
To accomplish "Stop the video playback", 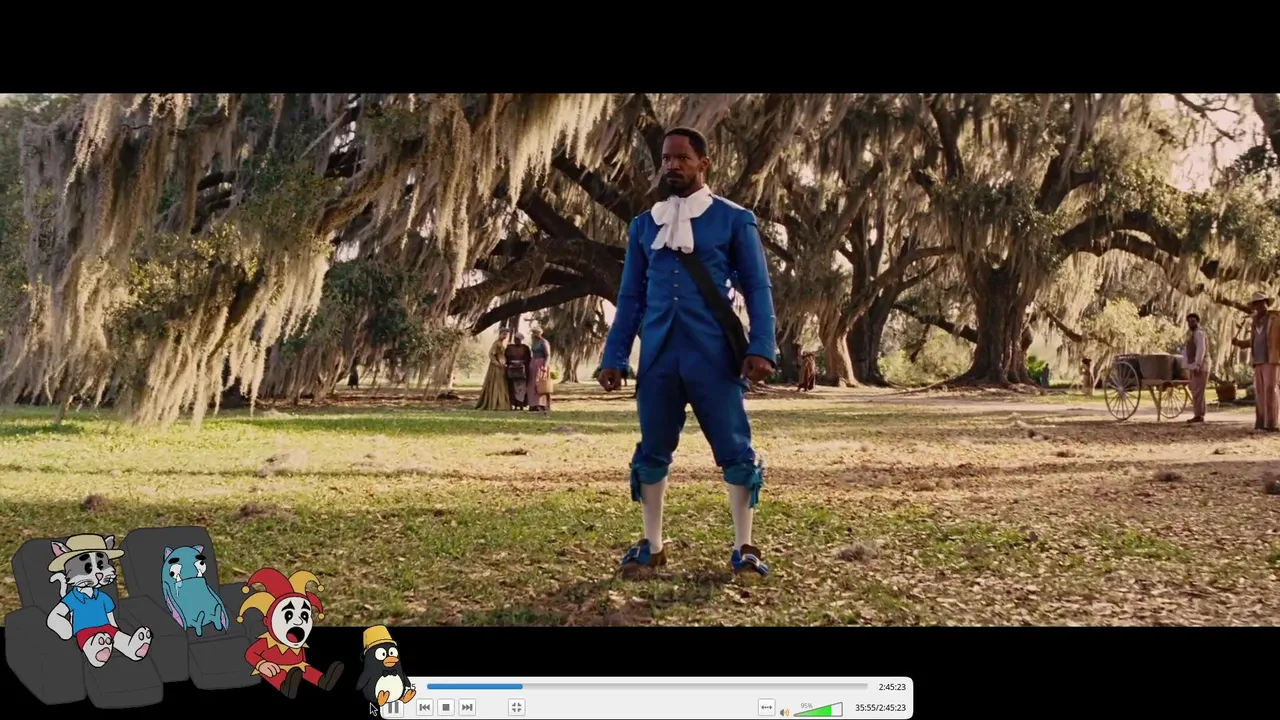I will tap(446, 707).
